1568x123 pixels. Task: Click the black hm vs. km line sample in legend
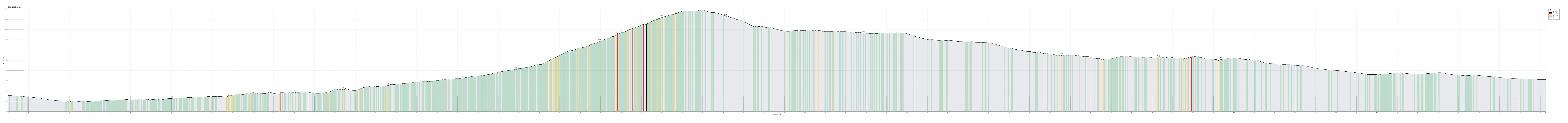tap(1551, 11)
